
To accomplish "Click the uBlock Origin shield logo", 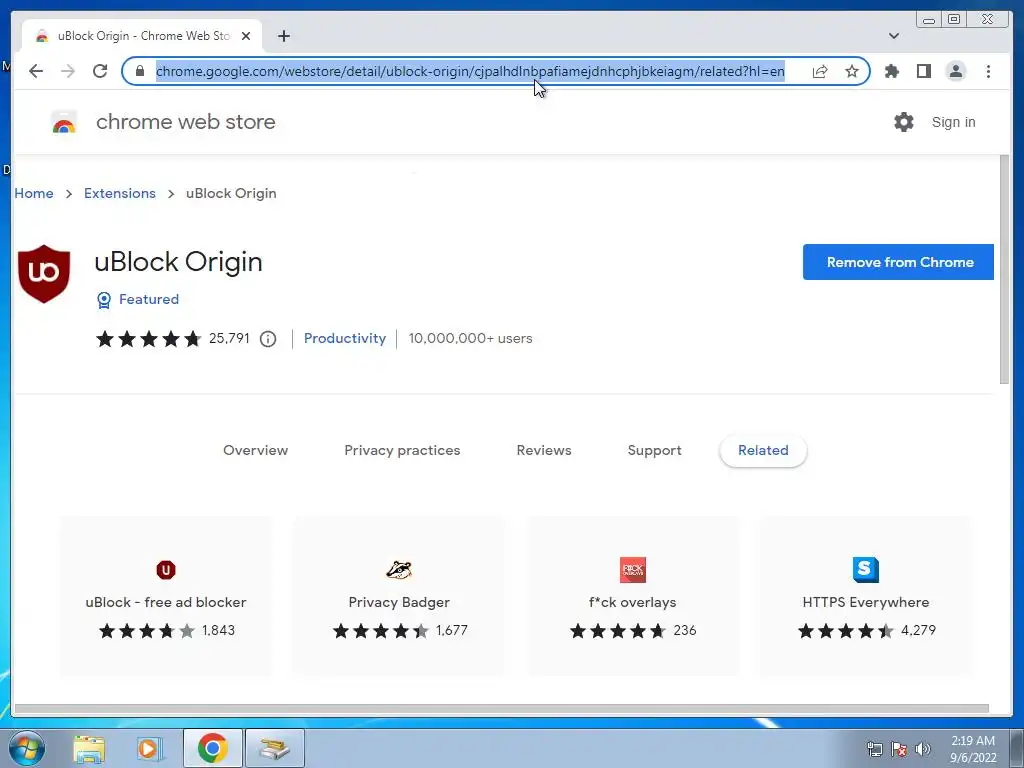I will pyautogui.click(x=44, y=274).
